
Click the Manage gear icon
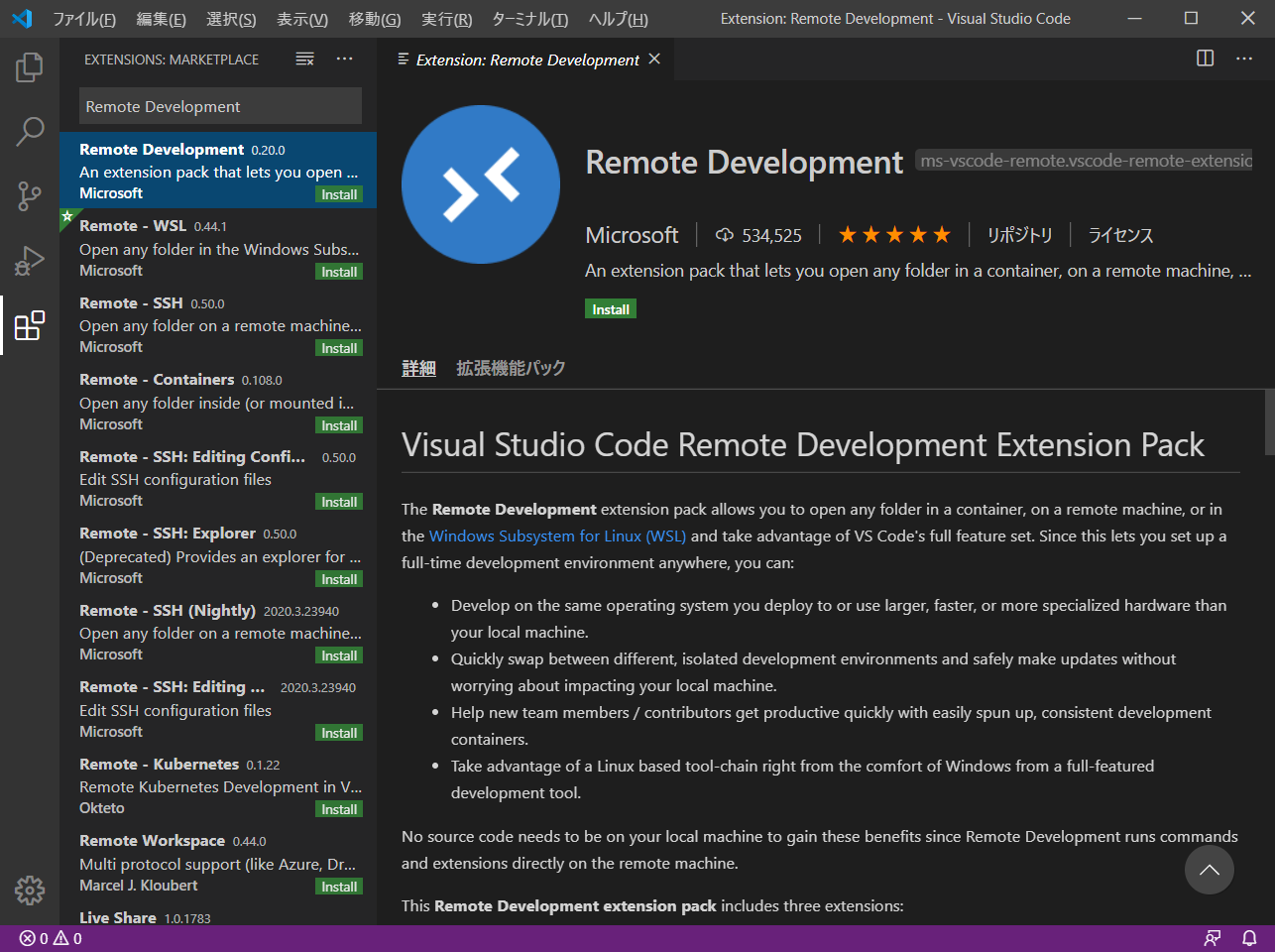(30, 890)
